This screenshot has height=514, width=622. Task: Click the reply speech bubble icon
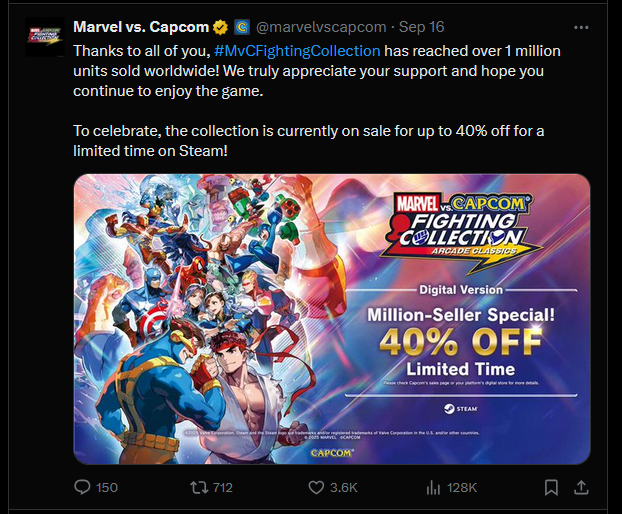pyautogui.click(x=83, y=487)
